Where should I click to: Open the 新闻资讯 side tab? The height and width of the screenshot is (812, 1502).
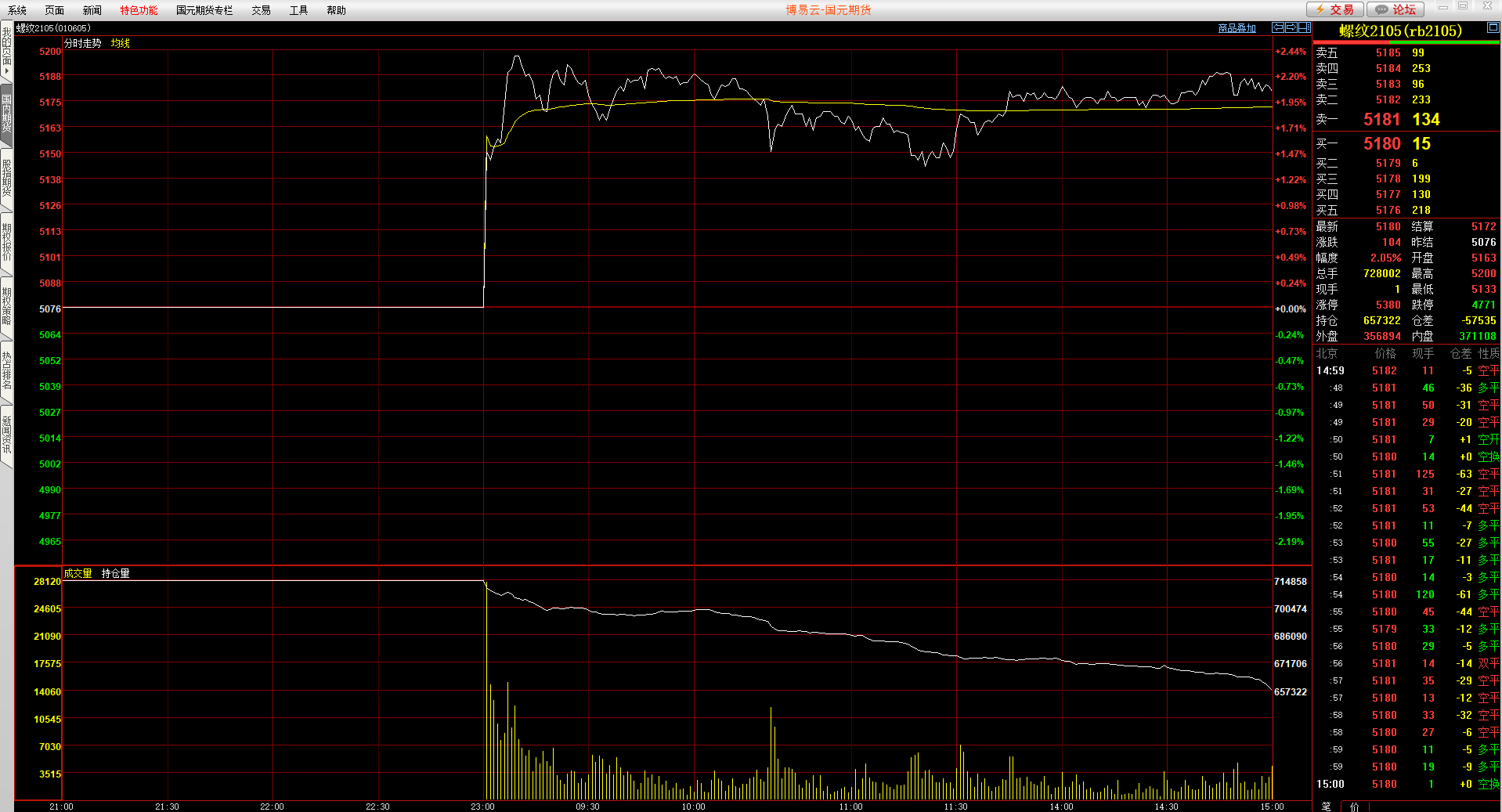pyautogui.click(x=6, y=435)
